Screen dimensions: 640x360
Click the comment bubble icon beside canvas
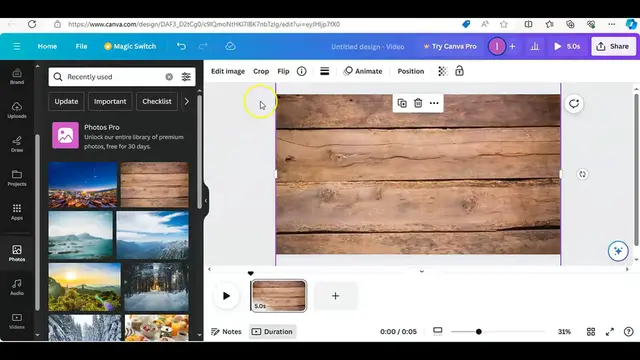click(574, 104)
